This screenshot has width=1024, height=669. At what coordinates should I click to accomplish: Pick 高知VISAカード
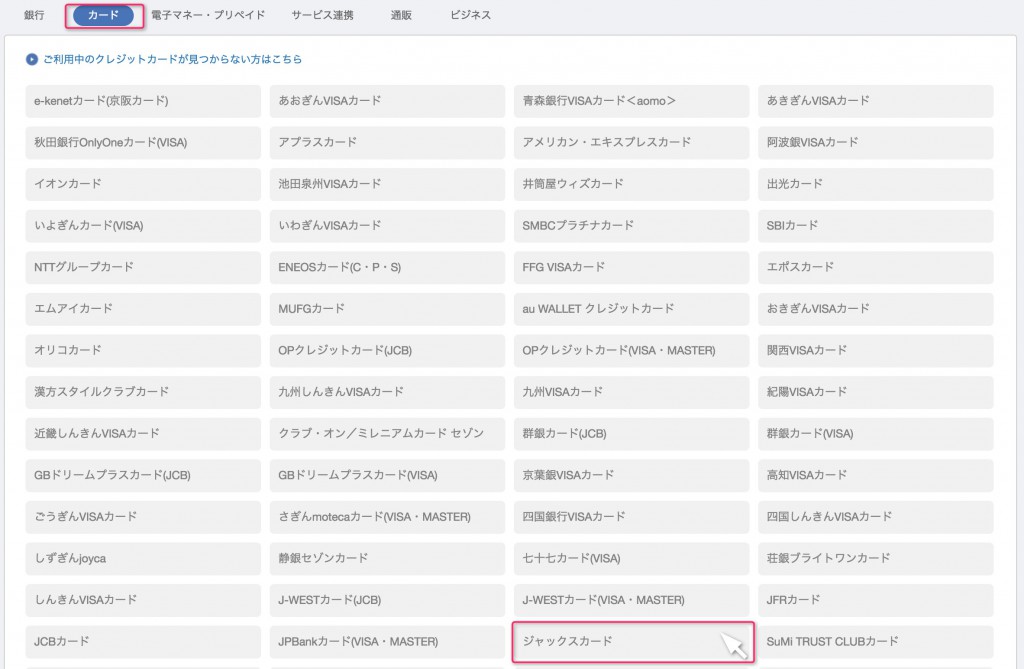[876, 476]
